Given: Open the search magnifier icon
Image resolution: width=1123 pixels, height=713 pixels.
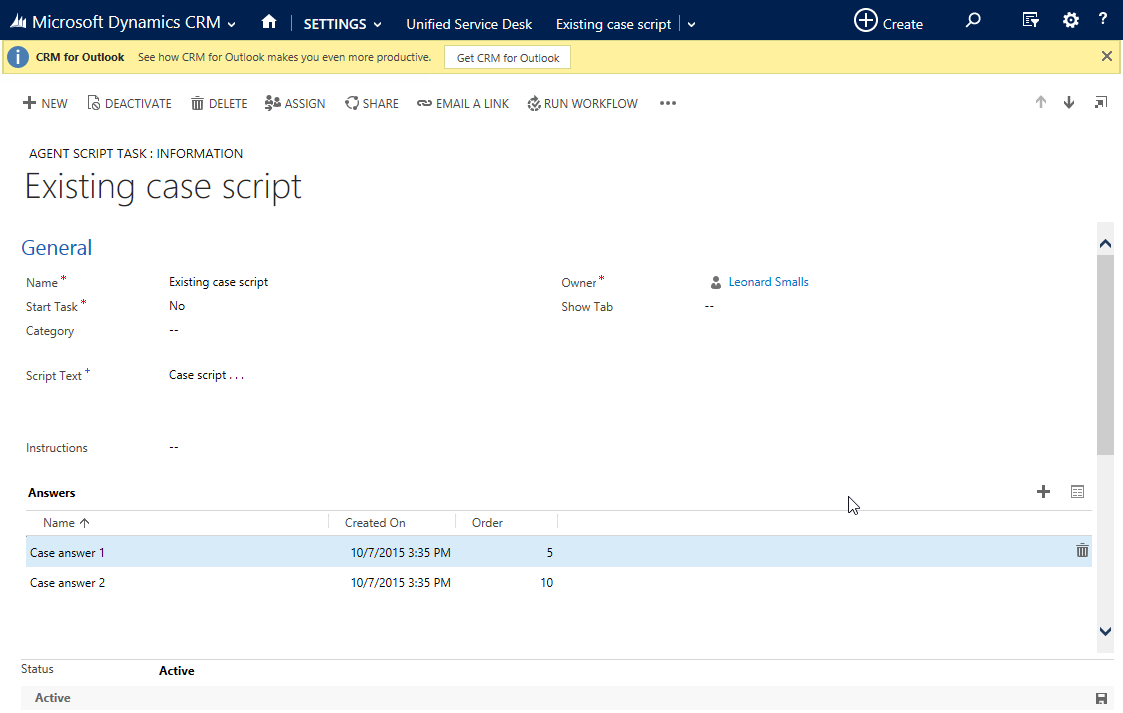Looking at the screenshot, I should tap(972, 21).
